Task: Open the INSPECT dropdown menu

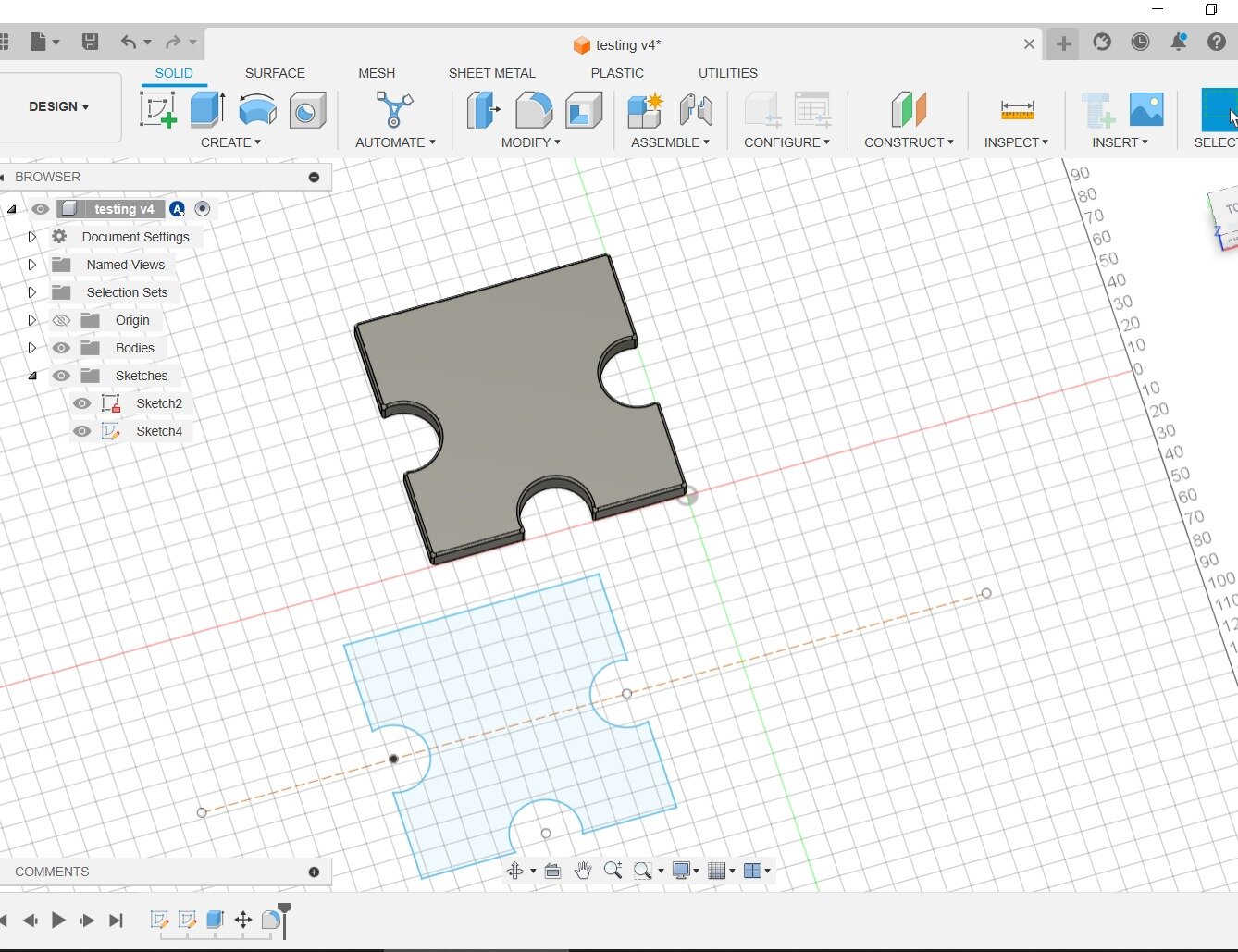Action: [1016, 142]
